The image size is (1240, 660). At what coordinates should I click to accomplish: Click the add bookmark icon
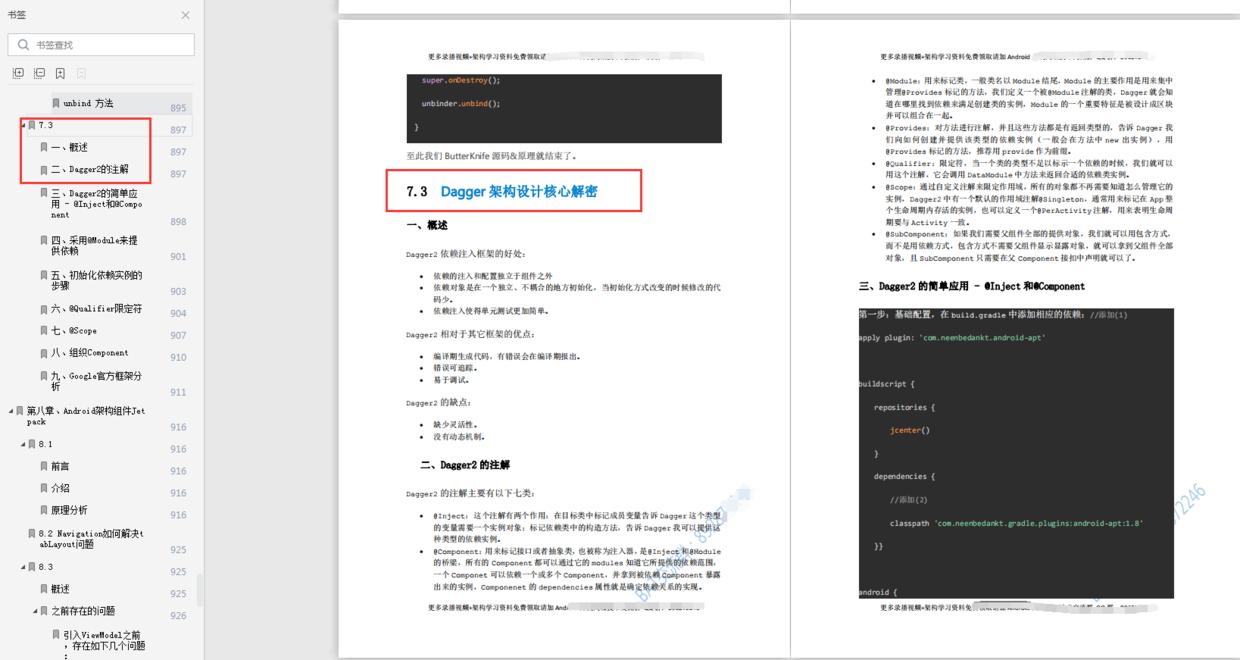[x=59, y=73]
